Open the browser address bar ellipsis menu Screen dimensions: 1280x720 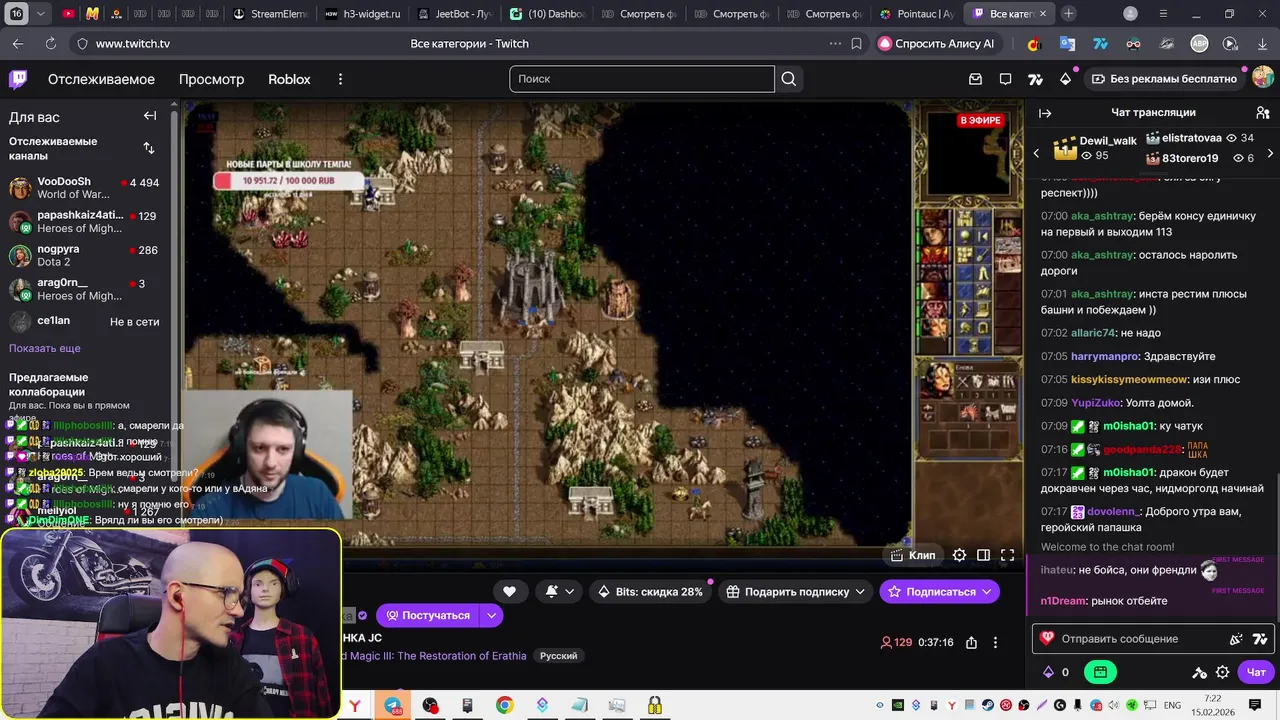point(835,44)
